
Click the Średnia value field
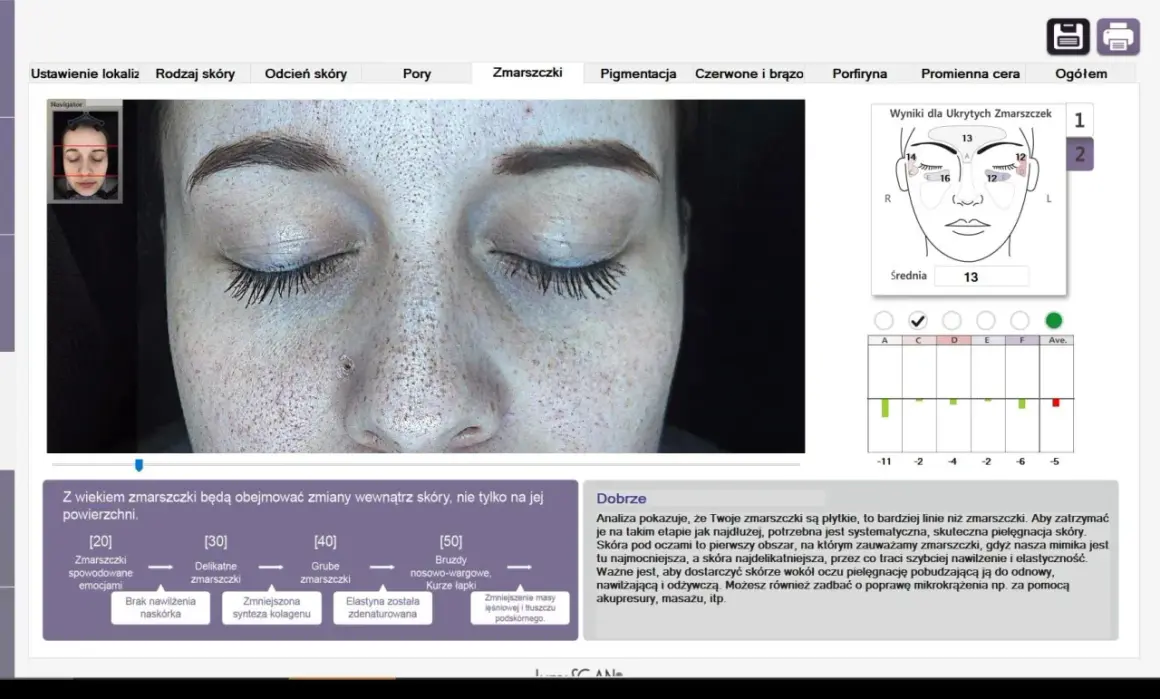(981, 277)
